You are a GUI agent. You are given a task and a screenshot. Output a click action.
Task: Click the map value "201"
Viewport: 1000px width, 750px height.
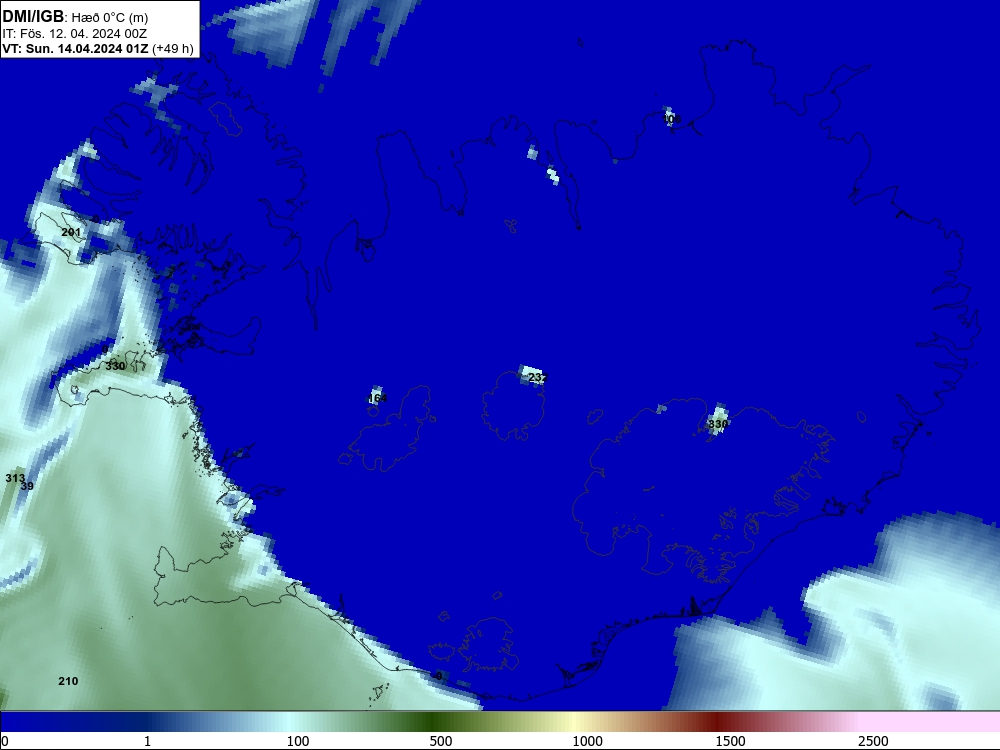pyautogui.click(x=71, y=232)
